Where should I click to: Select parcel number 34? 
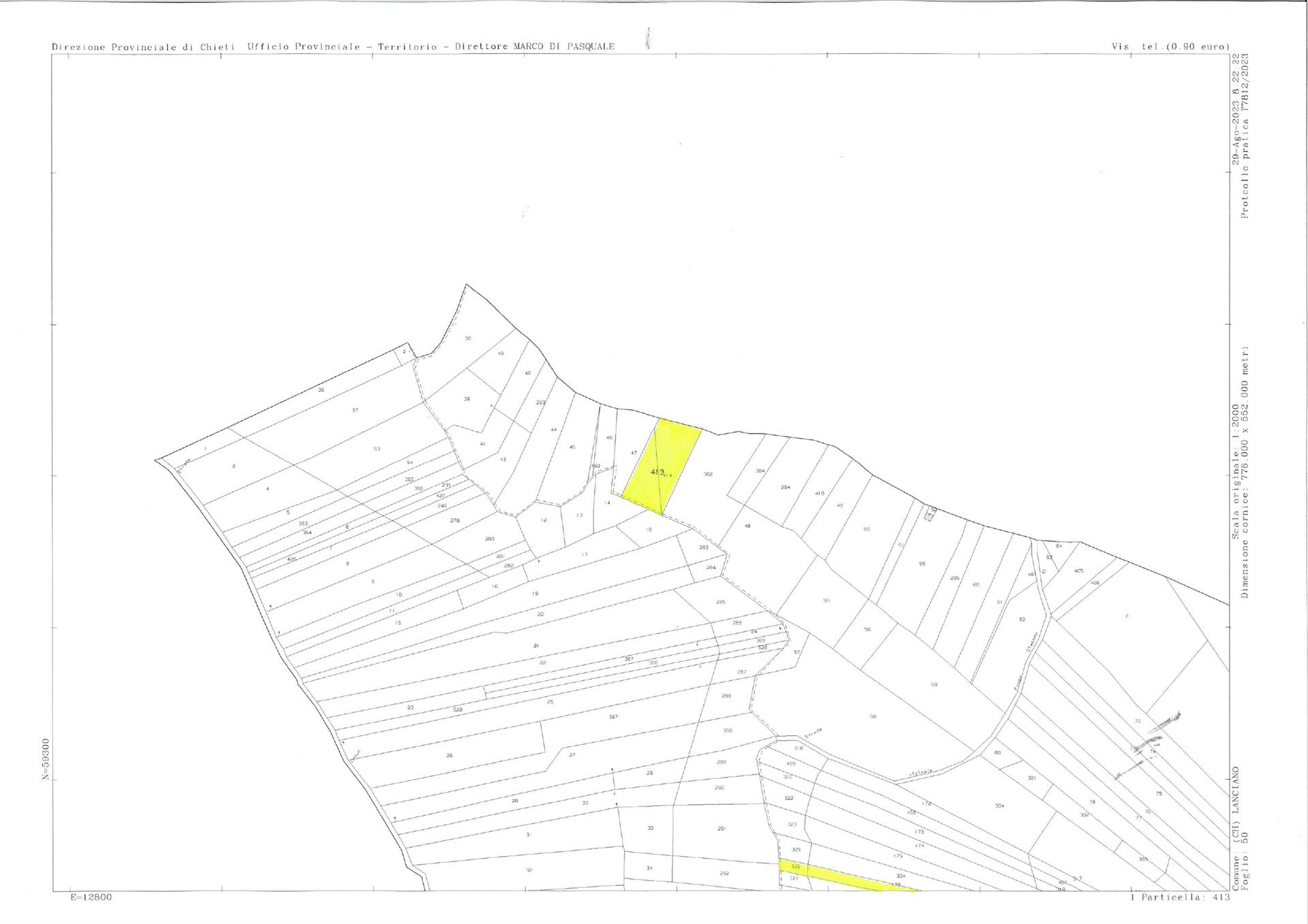pos(649,868)
